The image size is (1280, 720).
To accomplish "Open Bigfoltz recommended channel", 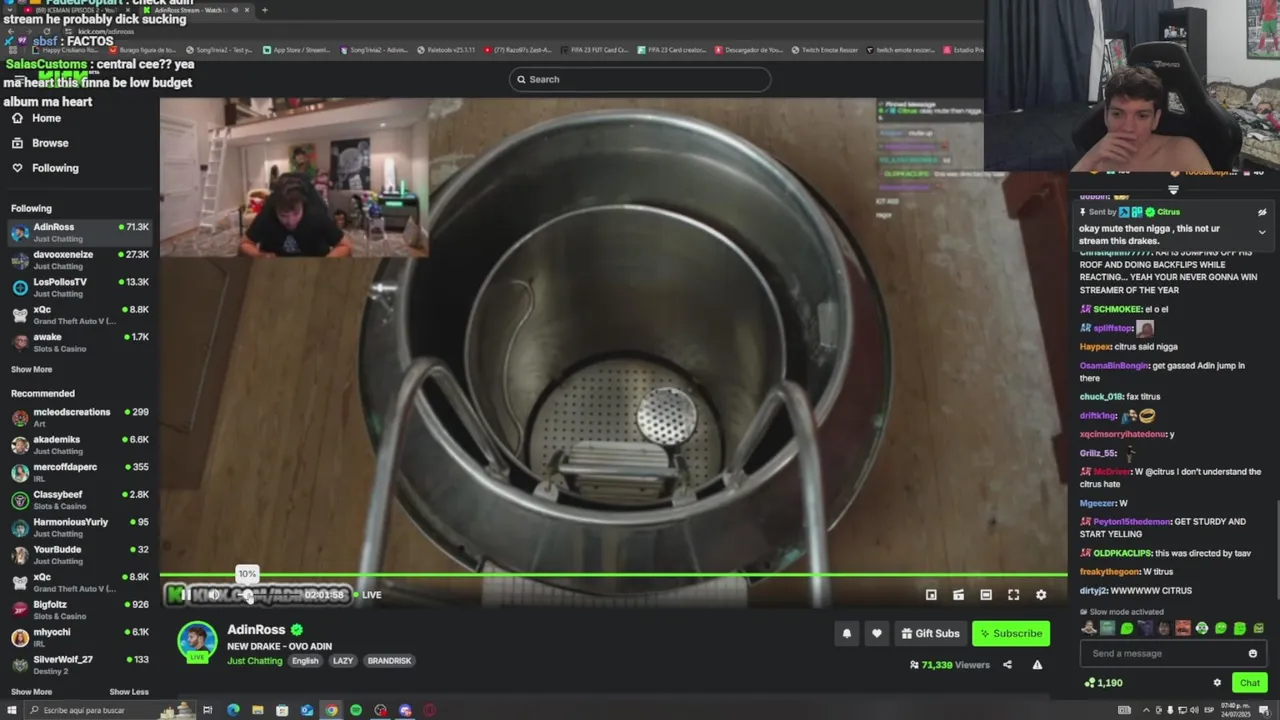I will coord(79,609).
